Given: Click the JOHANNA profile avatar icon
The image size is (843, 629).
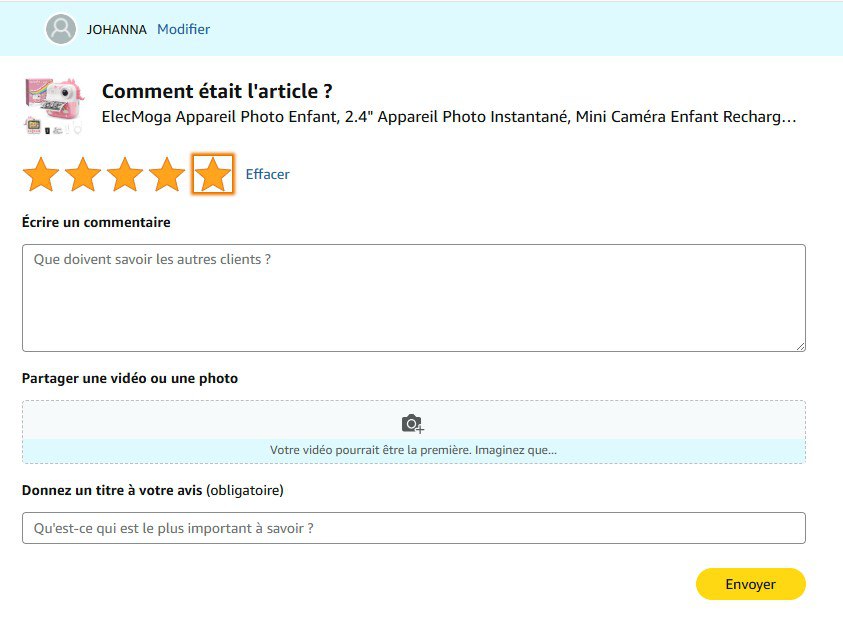Looking at the screenshot, I should (x=61, y=29).
